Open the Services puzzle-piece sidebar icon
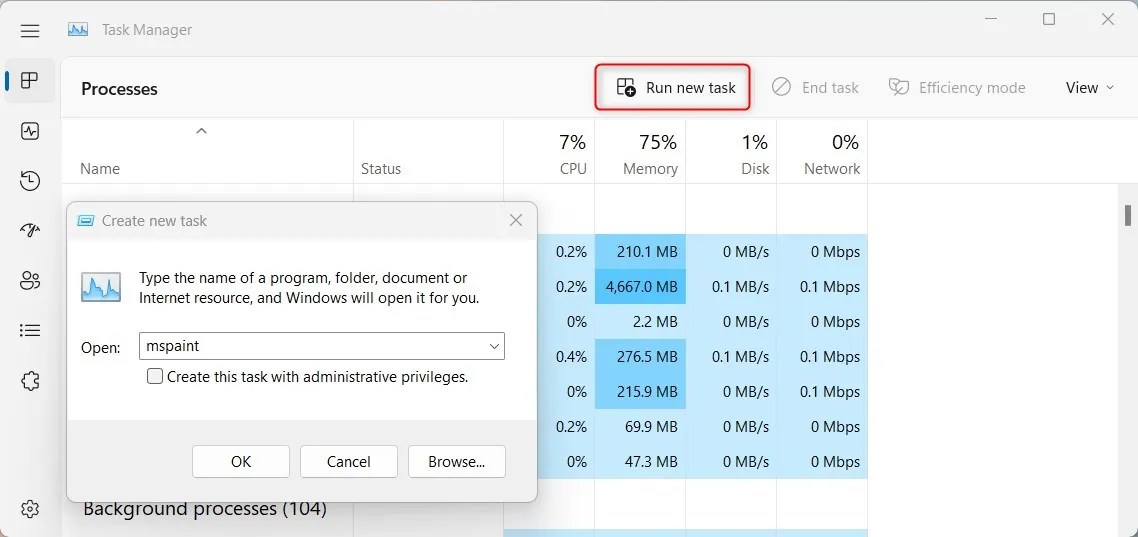1138x537 pixels. 30,381
